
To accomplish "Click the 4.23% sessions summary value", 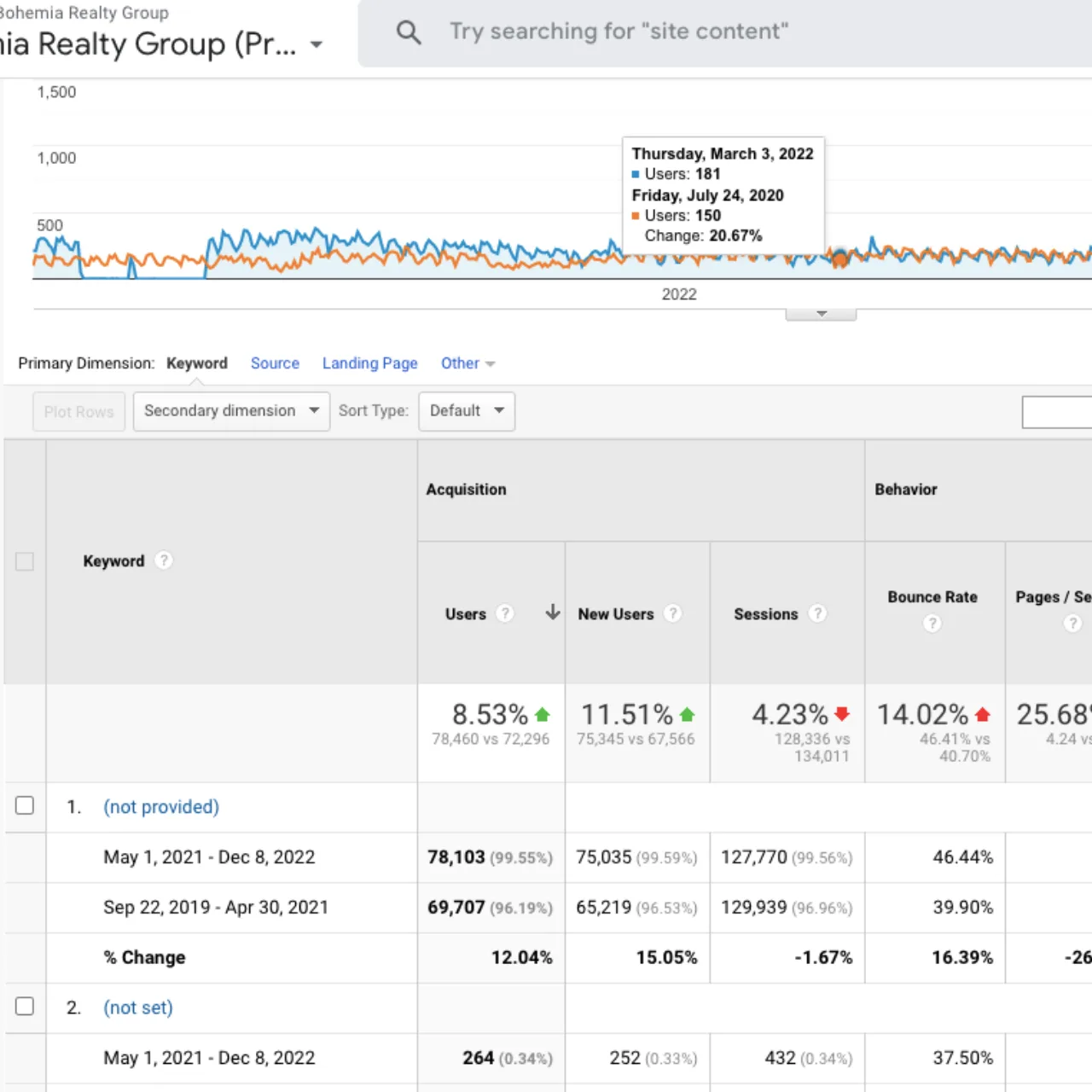I will pos(790,714).
